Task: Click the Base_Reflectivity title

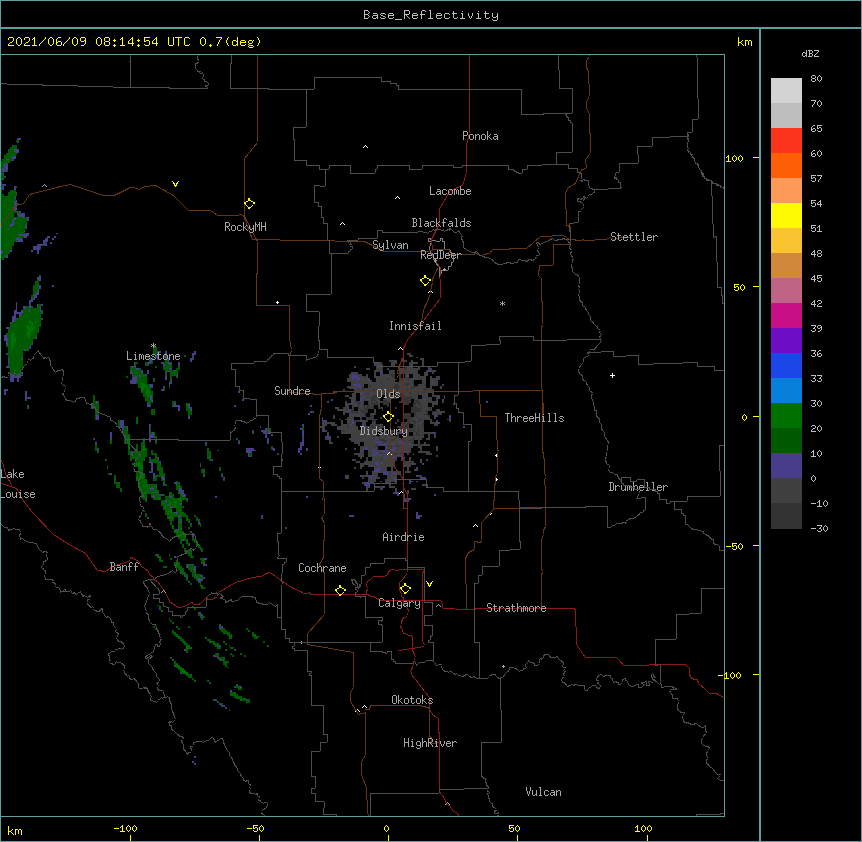Action: tap(431, 15)
